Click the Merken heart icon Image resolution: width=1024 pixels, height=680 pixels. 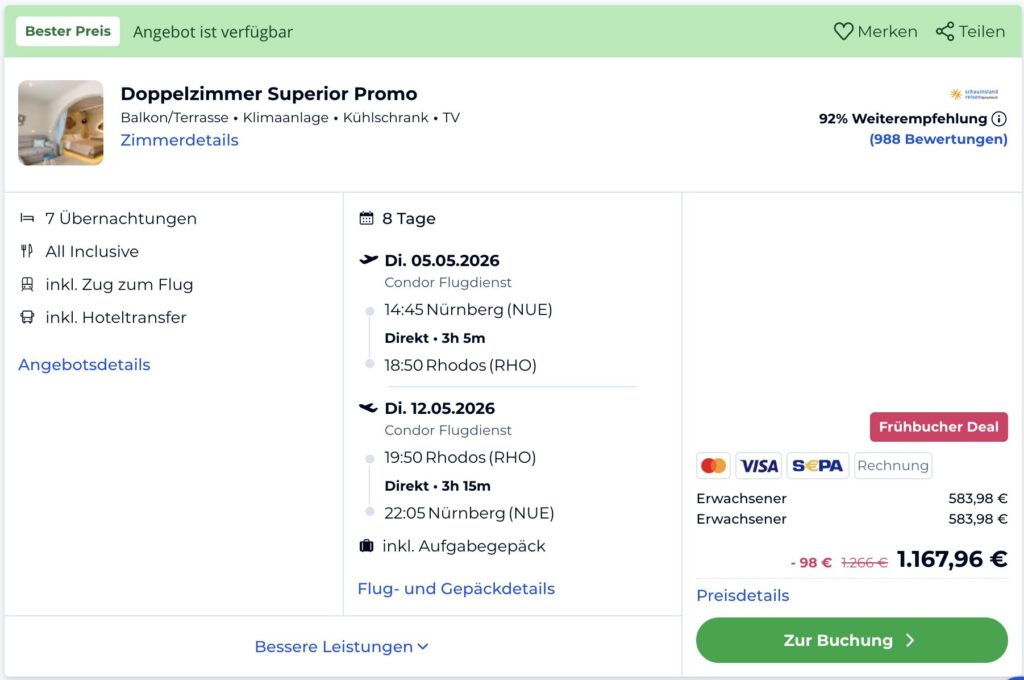845,31
